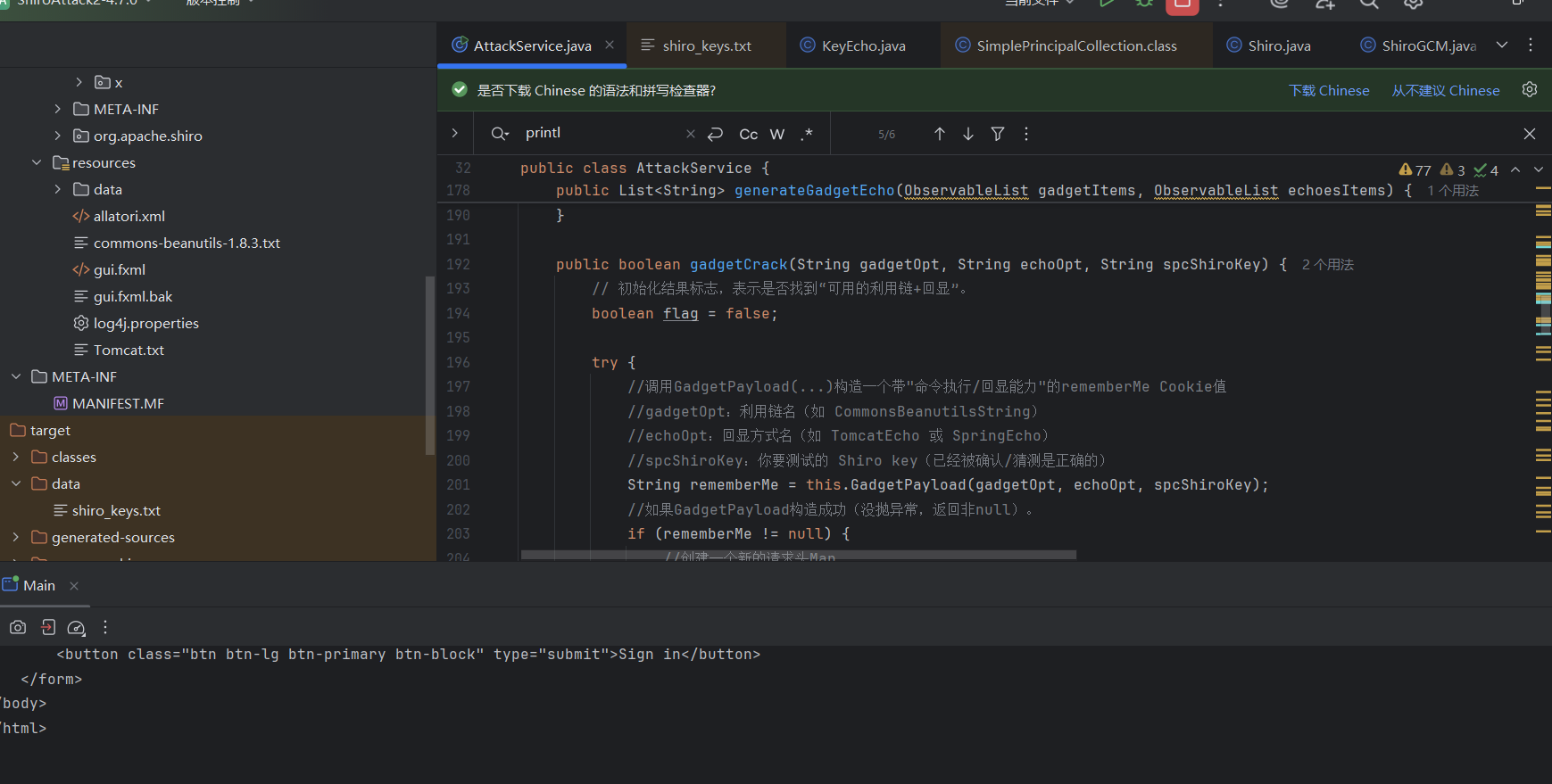The height and width of the screenshot is (784, 1552).
Task: Toggle match case Cc option
Action: pyautogui.click(x=748, y=134)
